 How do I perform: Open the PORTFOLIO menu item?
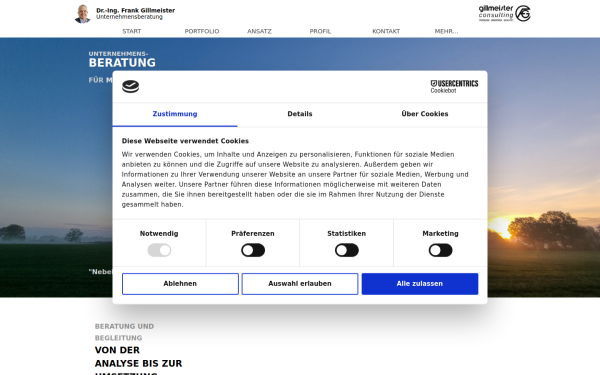202,31
